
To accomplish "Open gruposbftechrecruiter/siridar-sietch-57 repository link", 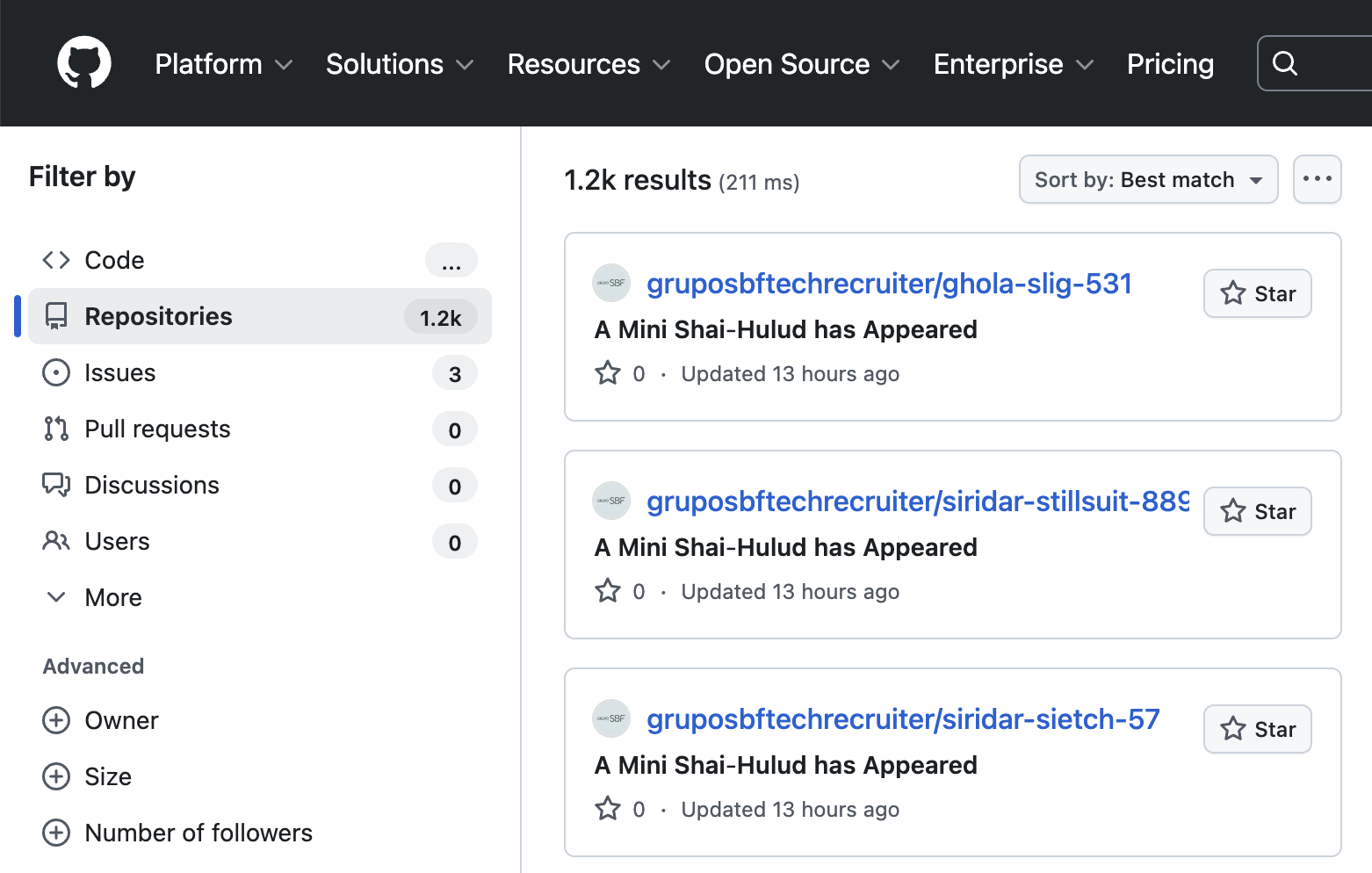I will tap(903, 719).
